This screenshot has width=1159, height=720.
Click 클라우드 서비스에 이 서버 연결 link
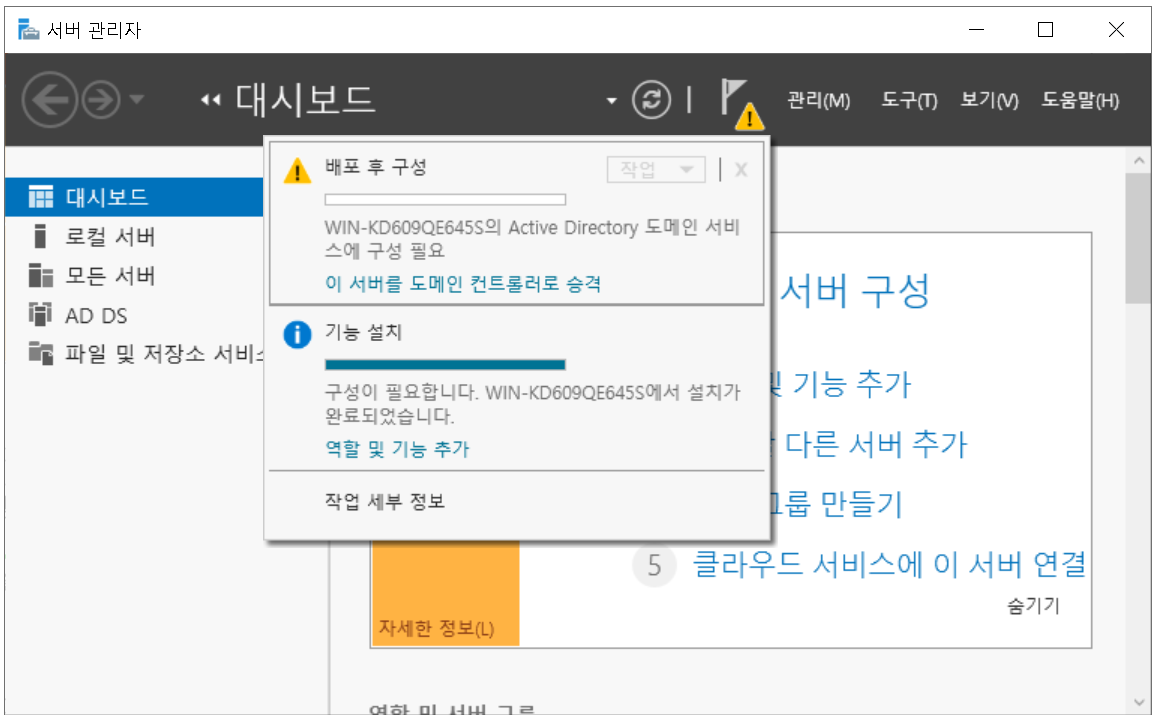click(888, 564)
